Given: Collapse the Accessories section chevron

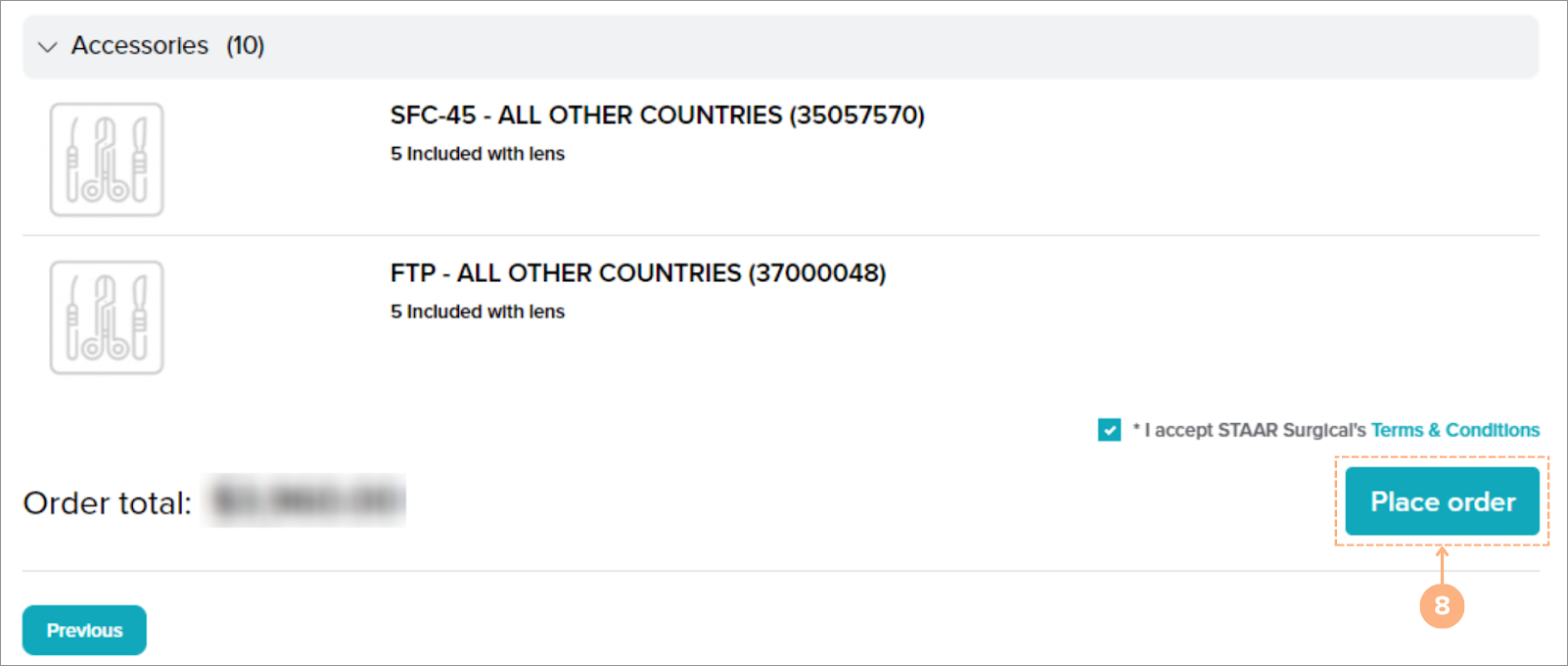Looking at the screenshot, I should pyautogui.click(x=47, y=47).
